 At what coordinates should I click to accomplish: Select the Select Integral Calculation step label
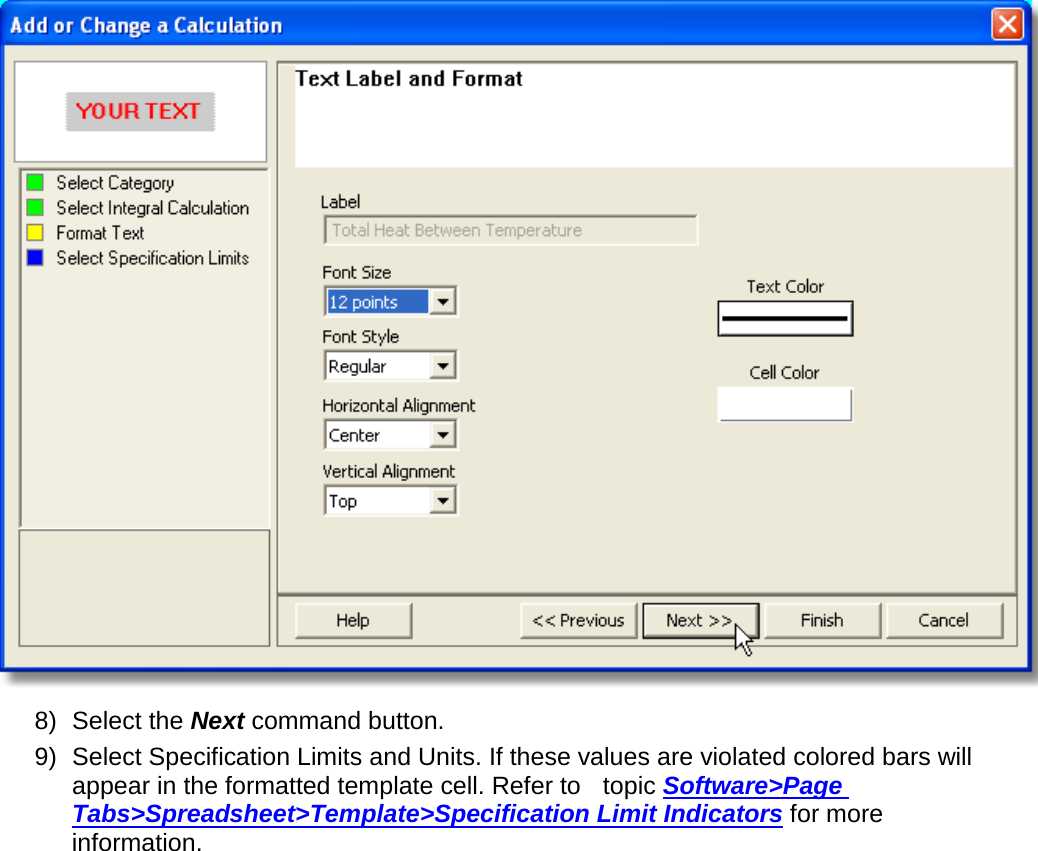tap(153, 208)
